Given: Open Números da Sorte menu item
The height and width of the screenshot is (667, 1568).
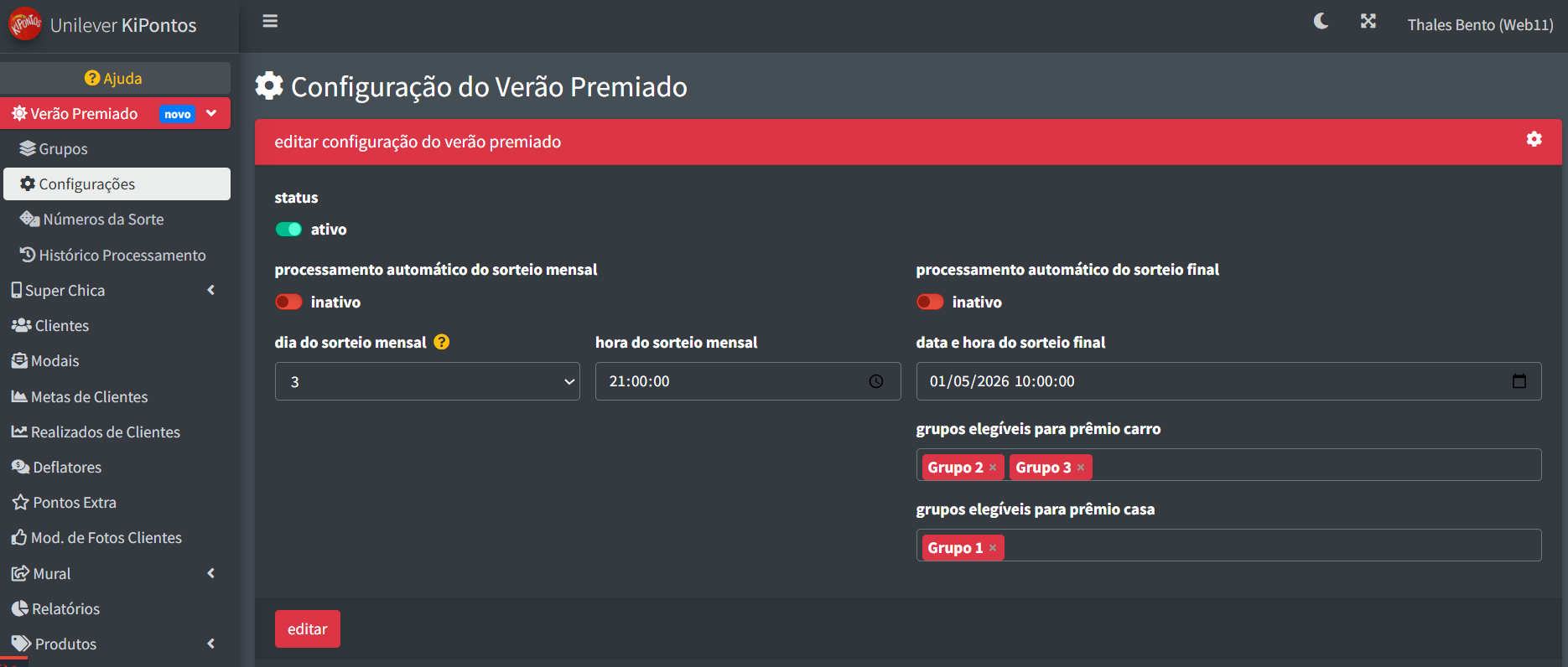Looking at the screenshot, I should [103, 220].
